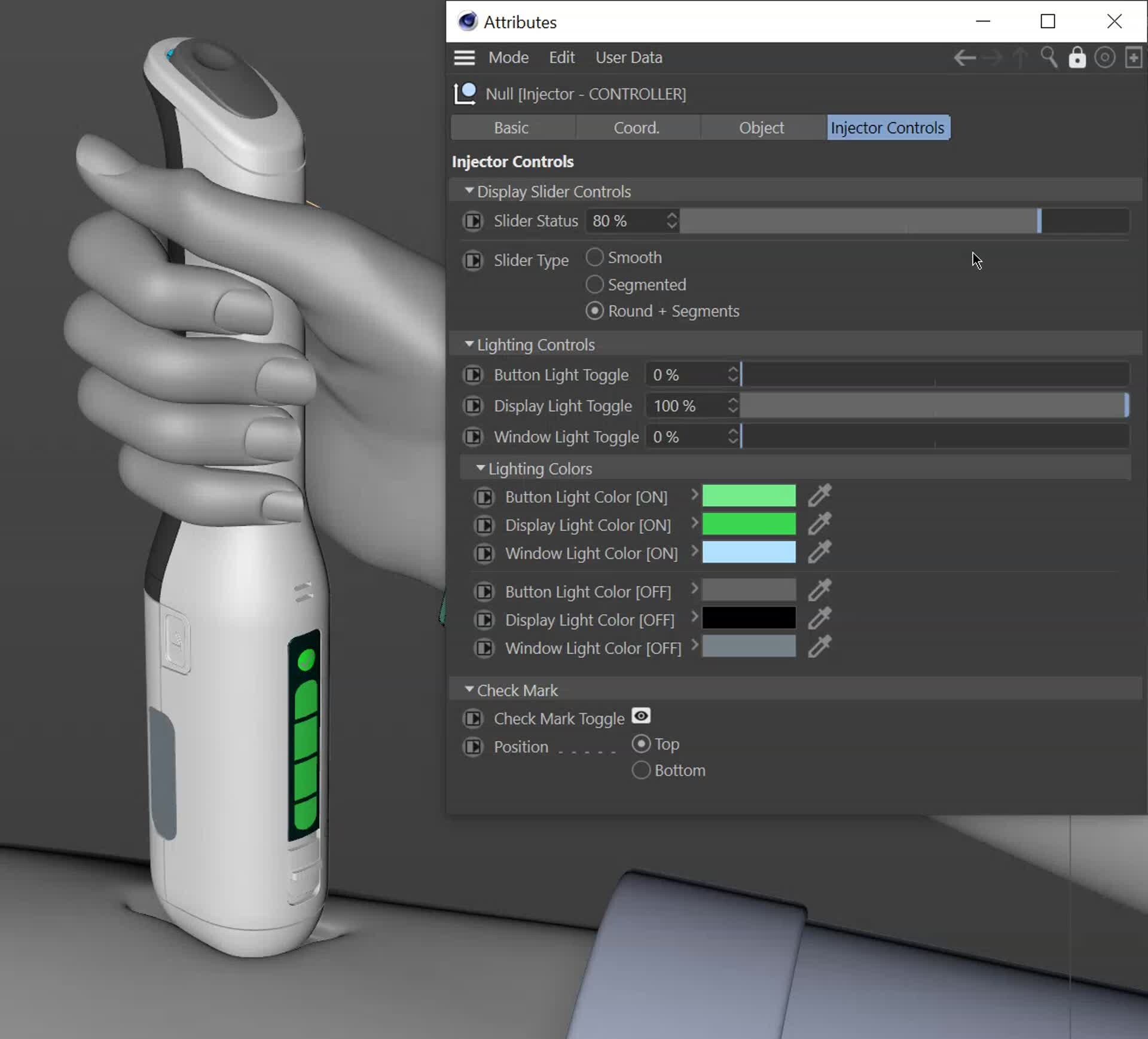Select the Smooth slider type
Screen dimensions: 1148x1039
pos(595,257)
